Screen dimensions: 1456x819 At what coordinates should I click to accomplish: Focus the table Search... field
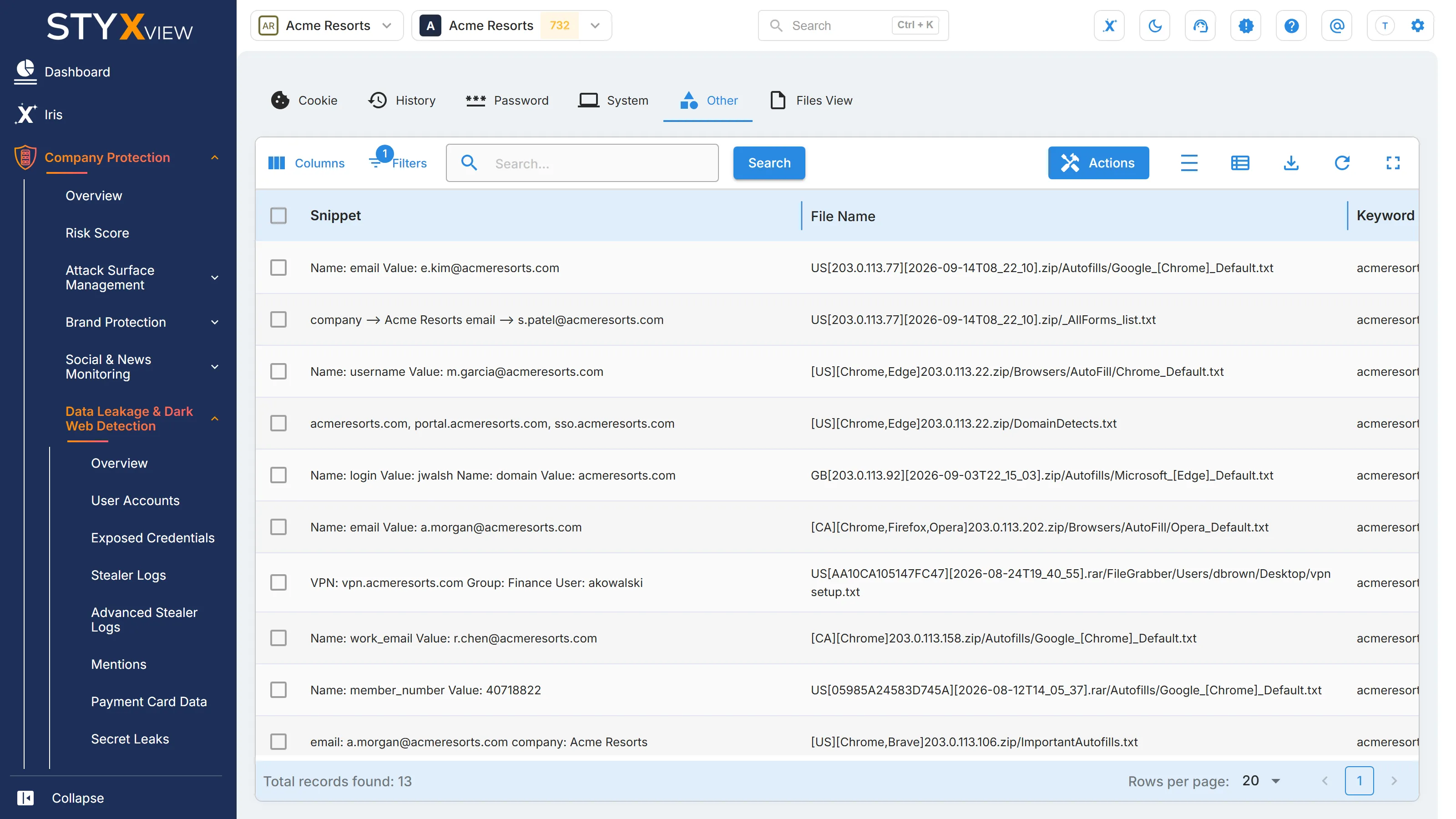[582, 163]
